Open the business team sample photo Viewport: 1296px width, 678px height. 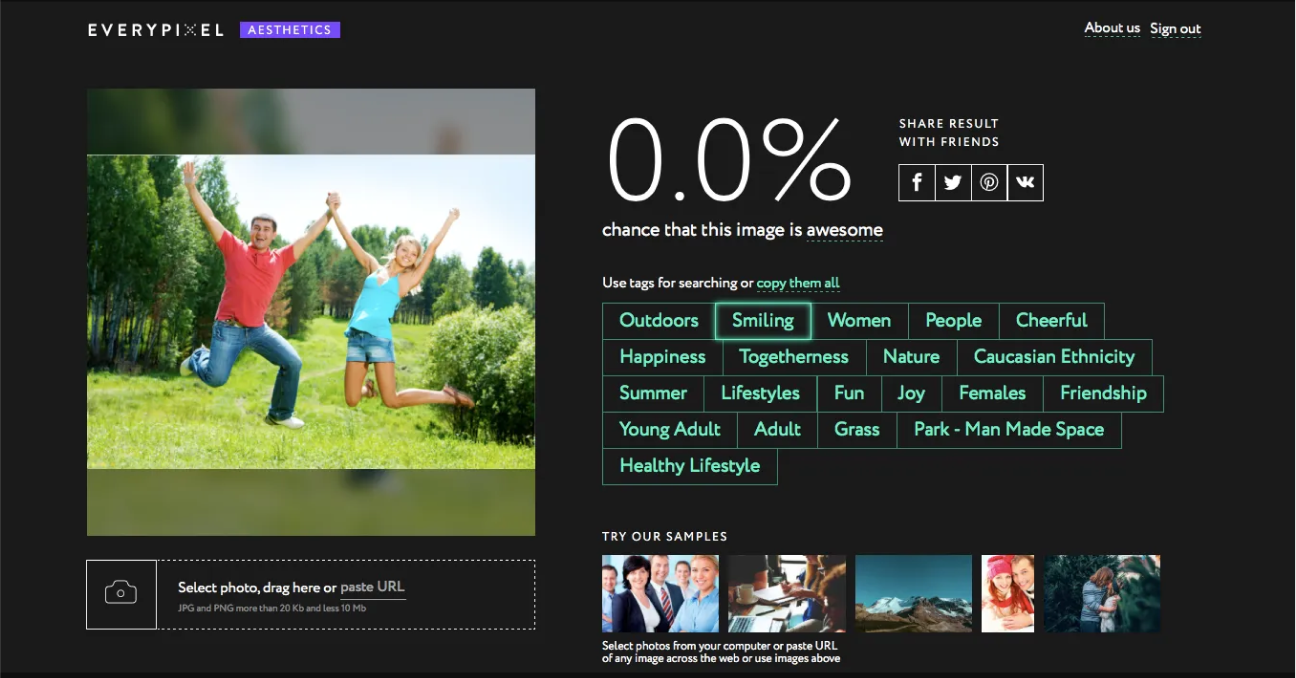click(660, 594)
